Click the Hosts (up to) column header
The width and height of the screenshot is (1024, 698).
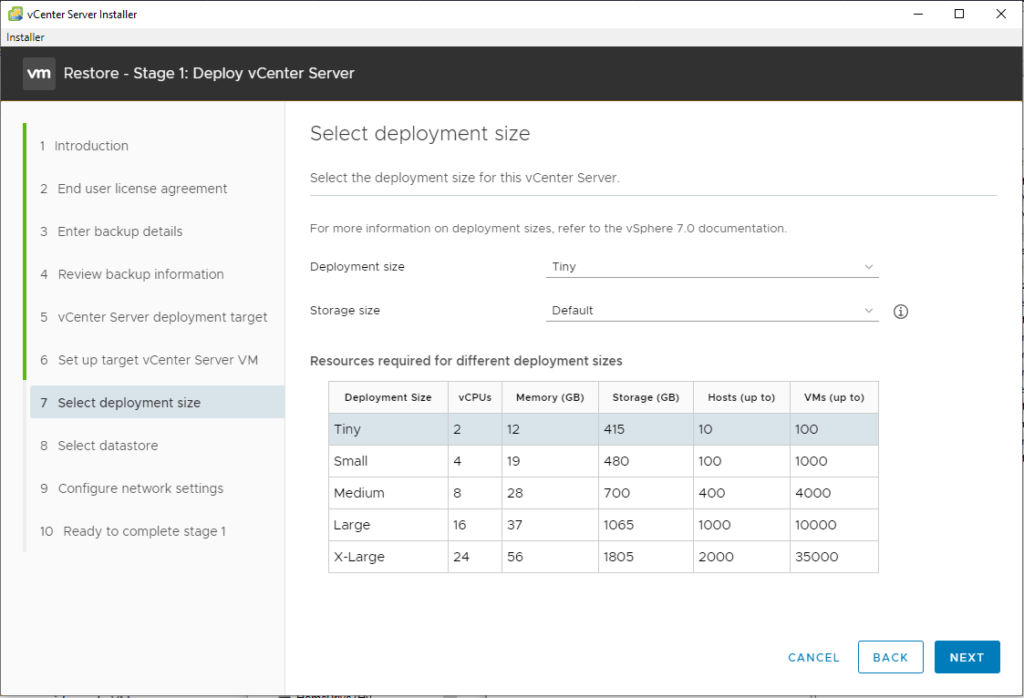coord(741,397)
